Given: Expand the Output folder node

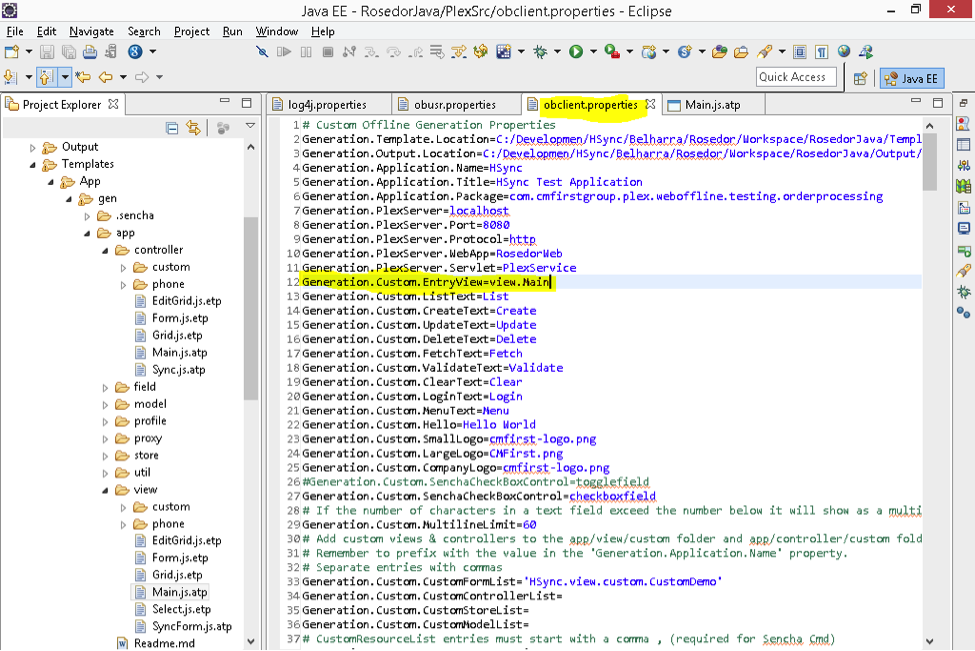Looking at the screenshot, I should pyautogui.click(x=33, y=147).
